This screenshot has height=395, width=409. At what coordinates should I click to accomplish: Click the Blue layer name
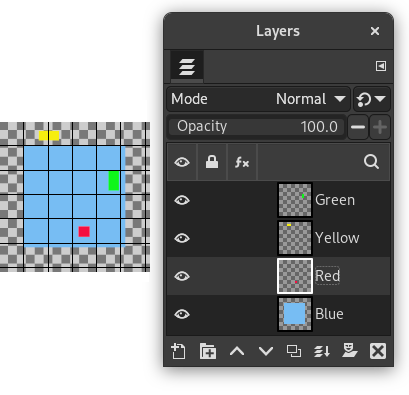coord(329,314)
